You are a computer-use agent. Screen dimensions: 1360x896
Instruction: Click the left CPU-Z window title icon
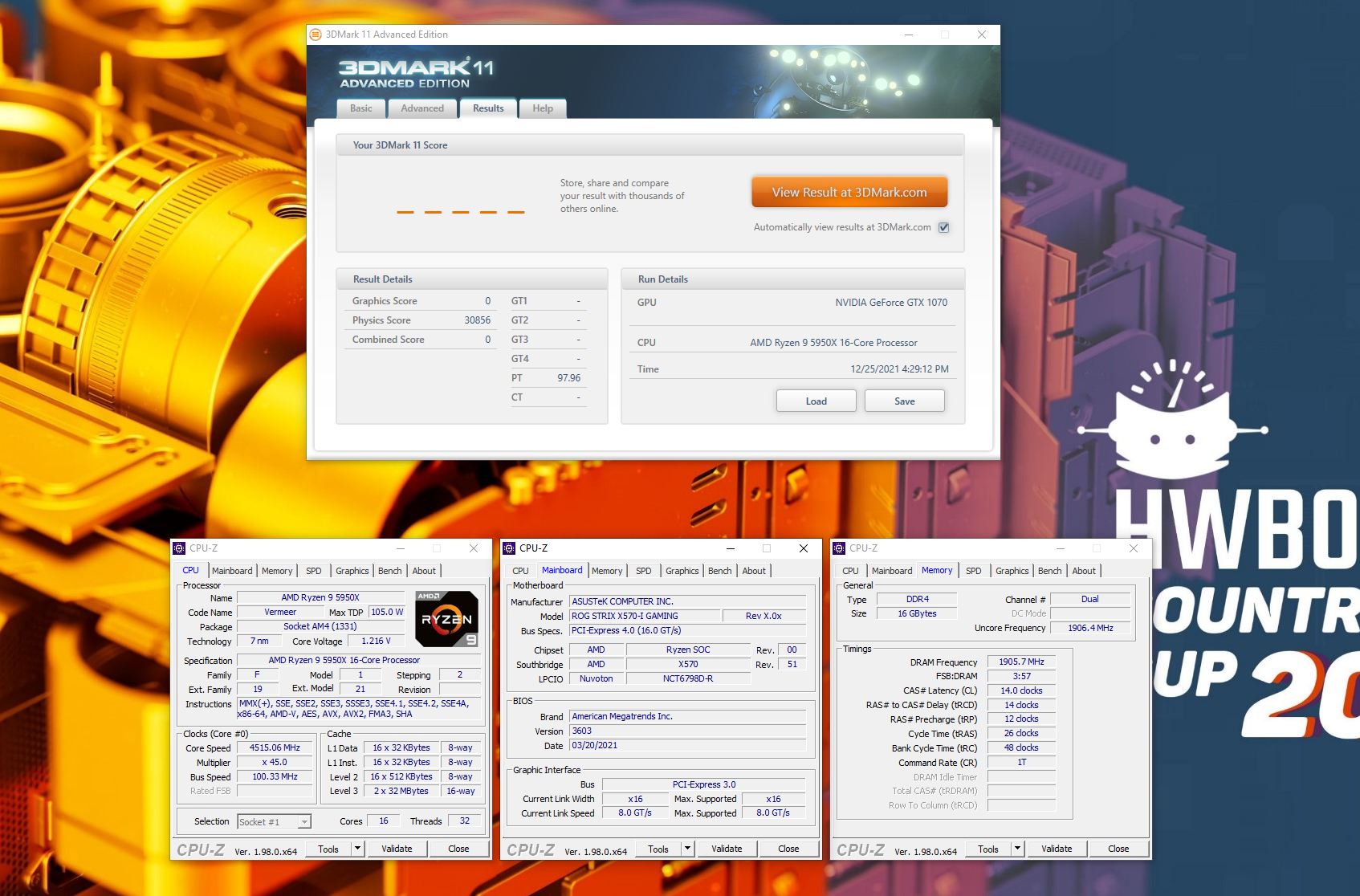pos(179,548)
